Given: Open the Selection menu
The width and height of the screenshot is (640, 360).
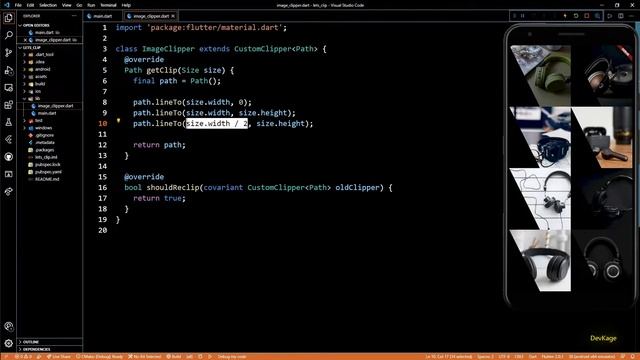Looking at the screenshot, I should click(x=48, y=5).
